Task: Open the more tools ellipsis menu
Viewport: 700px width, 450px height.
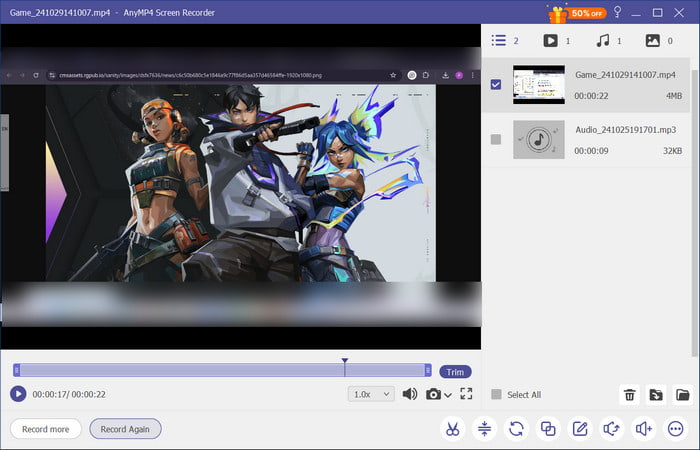Action: pos(676,429)
